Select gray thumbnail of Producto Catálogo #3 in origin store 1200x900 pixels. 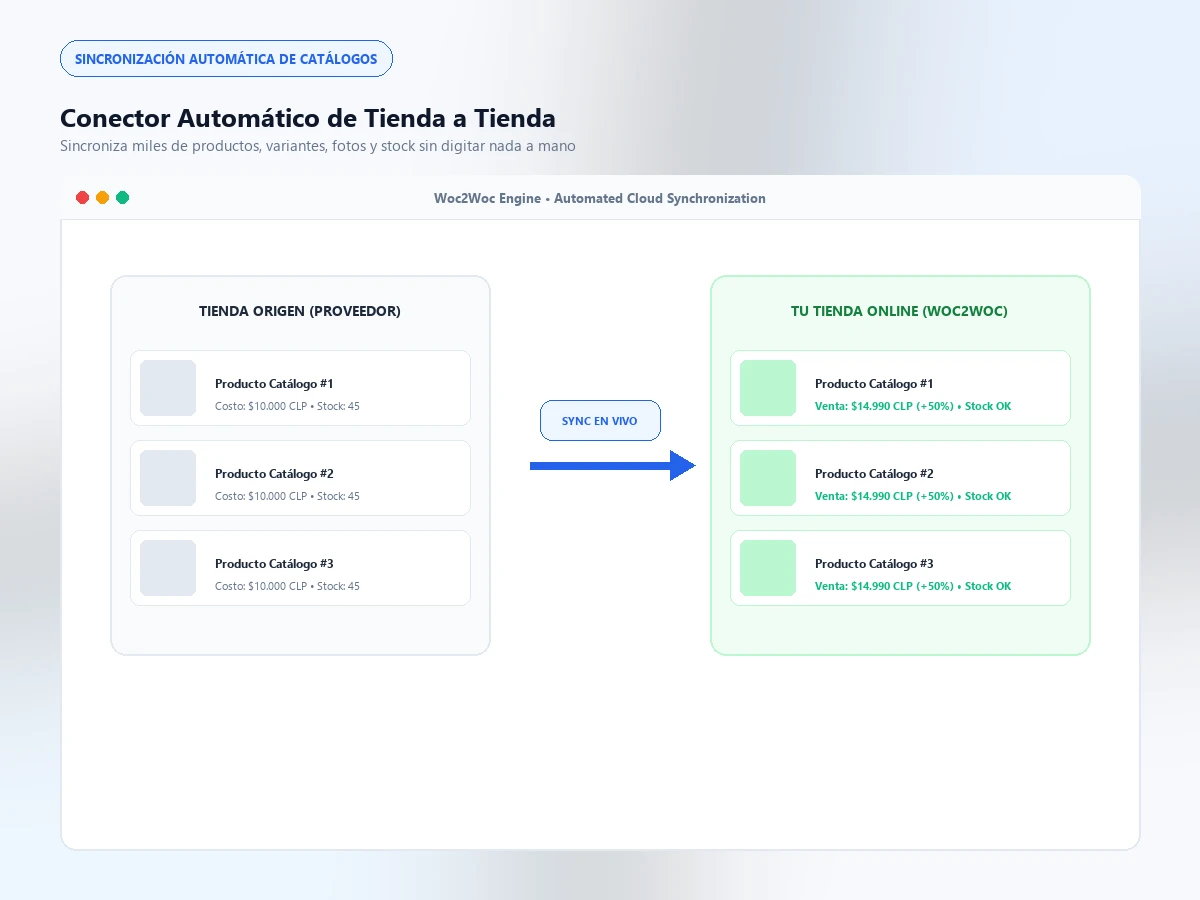[x=168, y=568]
